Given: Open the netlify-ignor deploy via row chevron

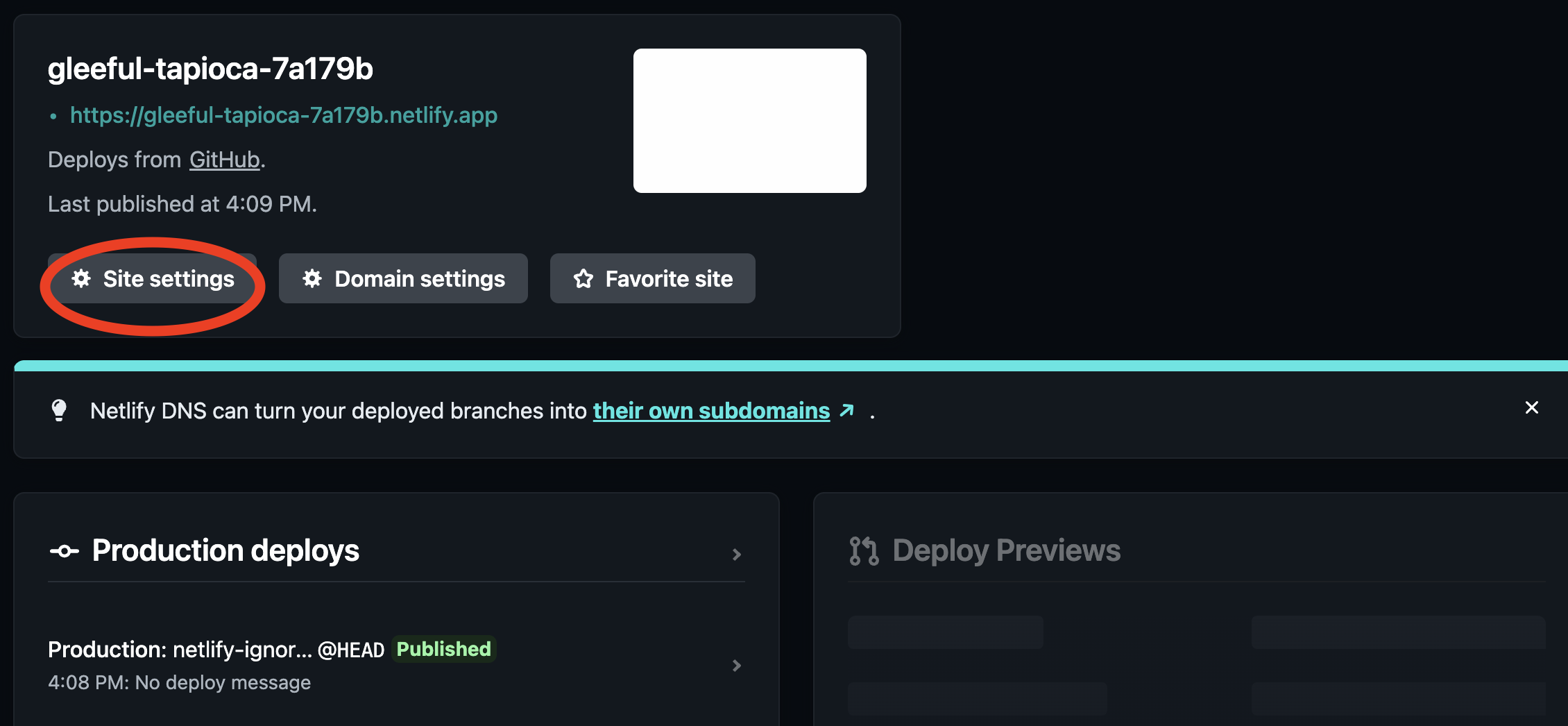Looking at the screenshot, I should click(737, 666).
